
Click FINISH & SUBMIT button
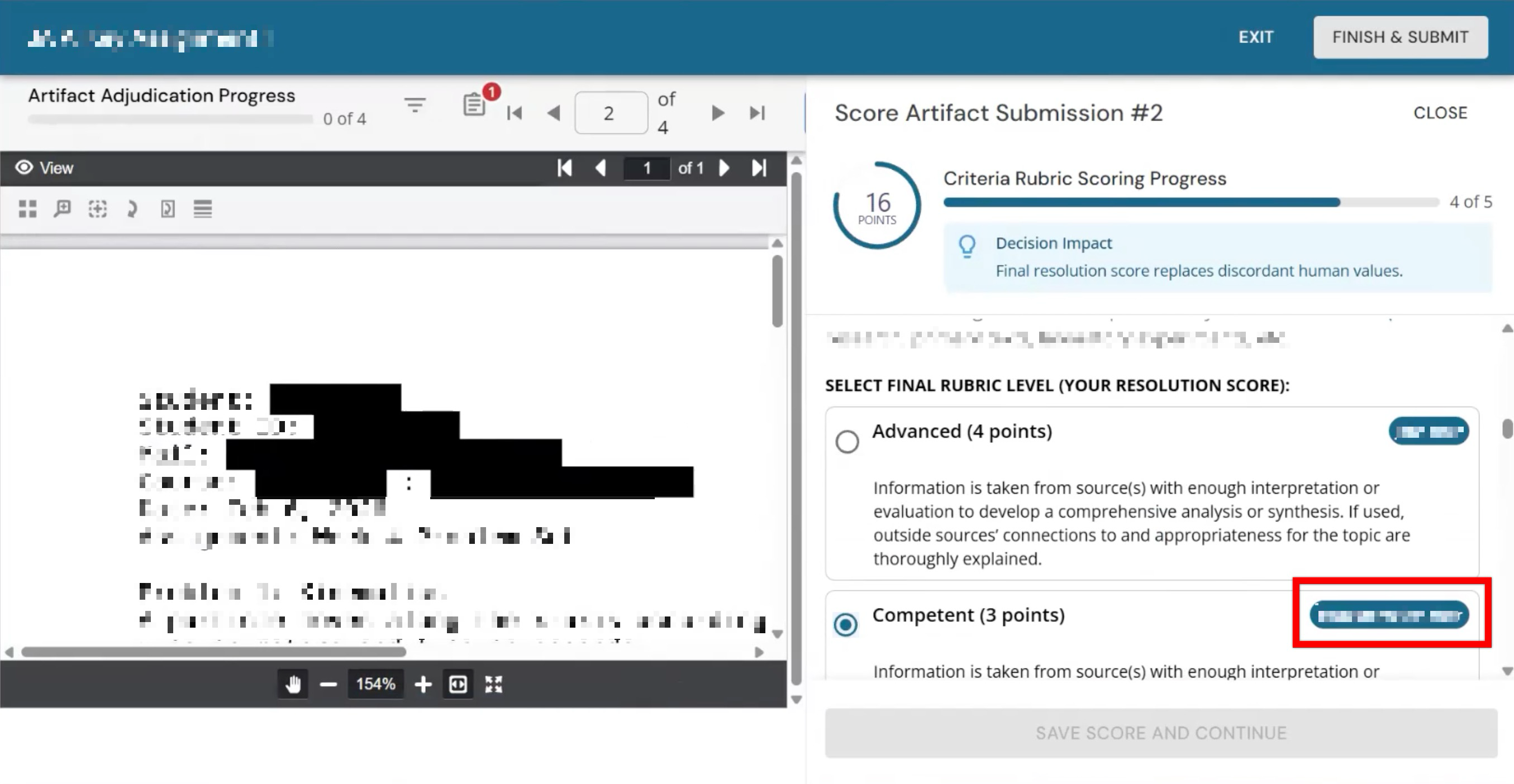pyautogui.click(x=1401, y=37)
